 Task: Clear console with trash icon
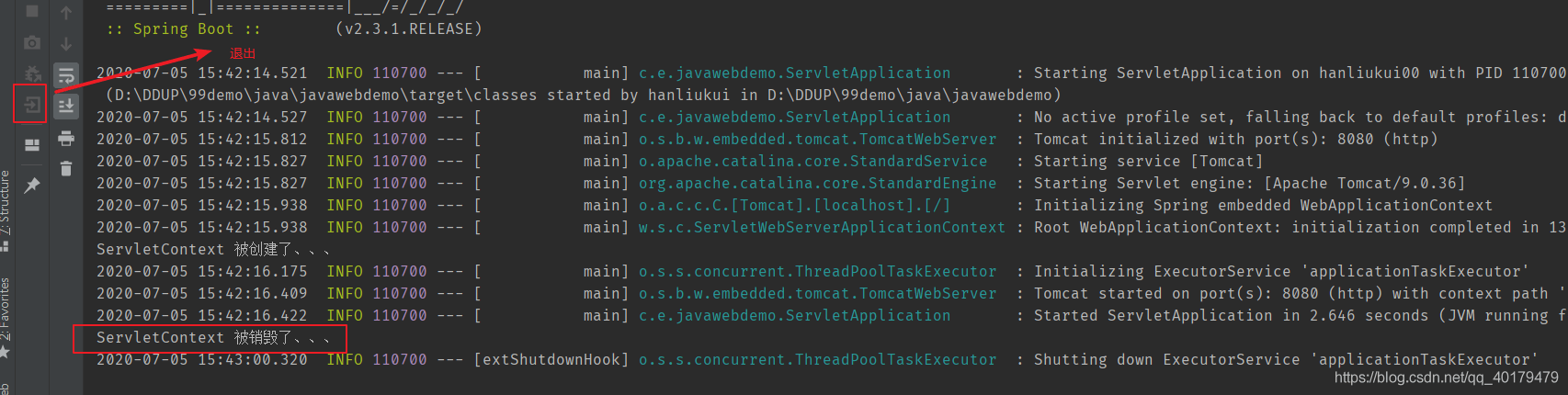(66, 168)
